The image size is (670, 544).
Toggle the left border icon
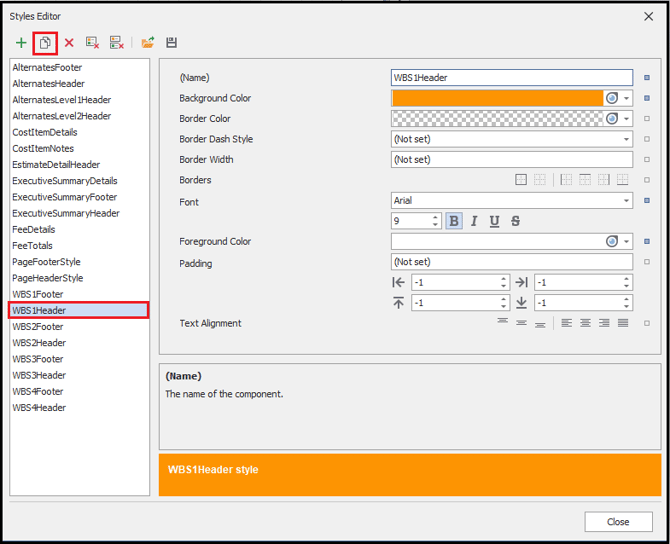(566, 180)
